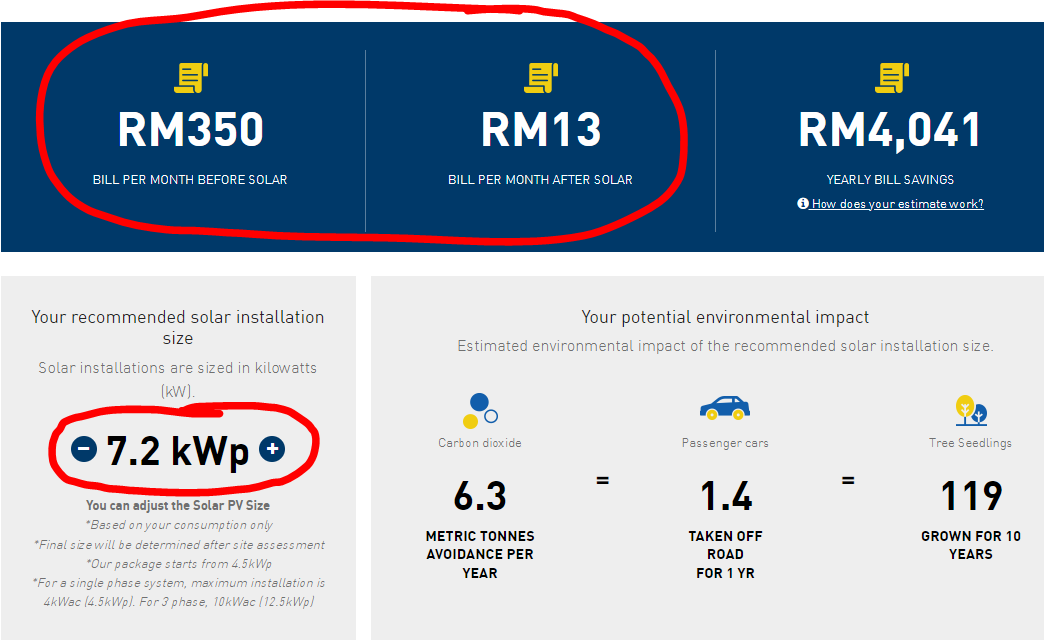Click '*Our package starts from 4.5kWp' note
Screen dimensions: 1044x640
pyautogui.click(x=178, y=563)
